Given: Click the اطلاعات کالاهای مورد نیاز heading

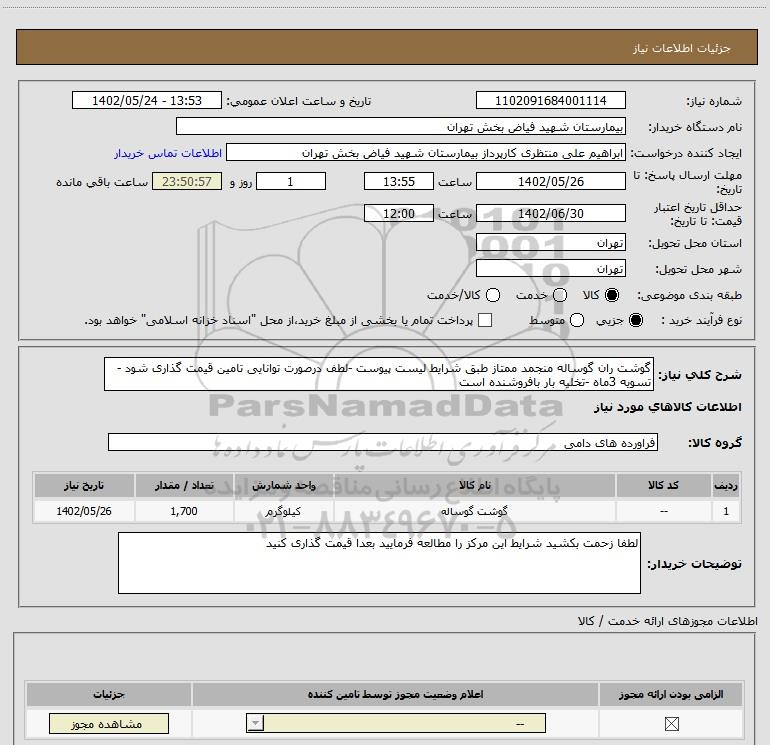Looking at the screenshot, I should pyautogui.click(x=668, y=407).
